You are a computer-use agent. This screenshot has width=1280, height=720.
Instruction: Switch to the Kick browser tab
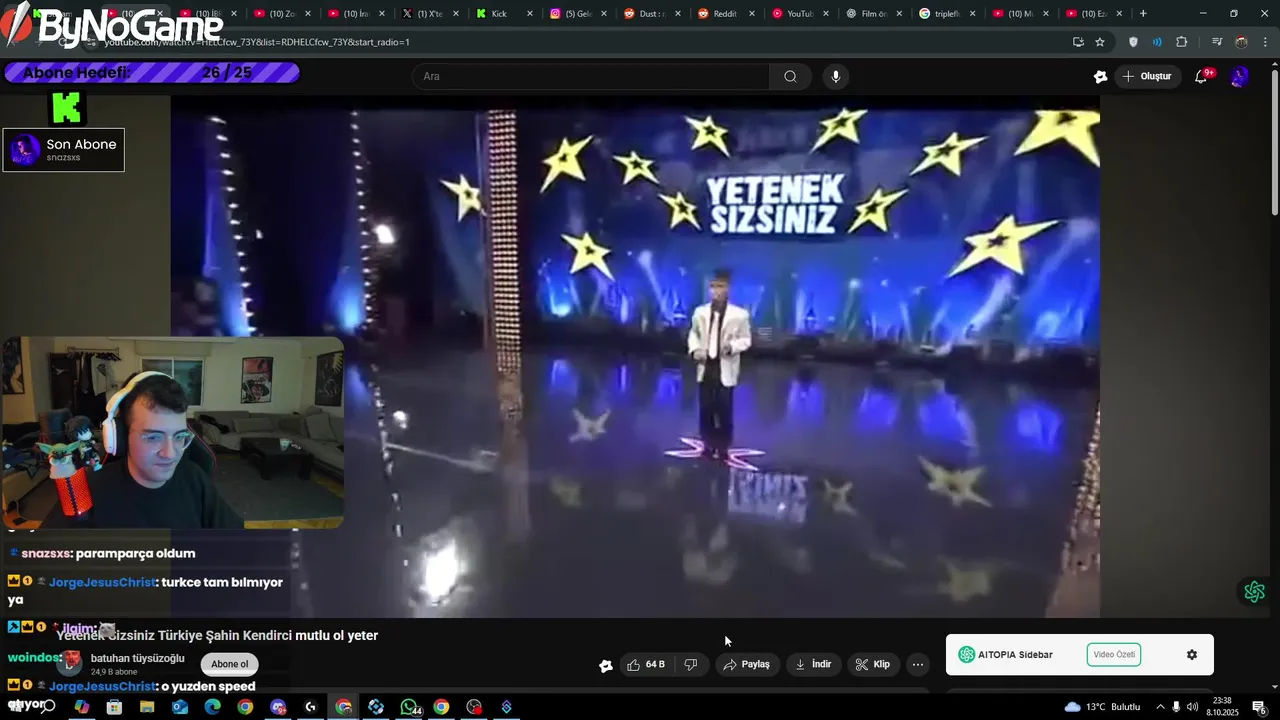[505, 14]
